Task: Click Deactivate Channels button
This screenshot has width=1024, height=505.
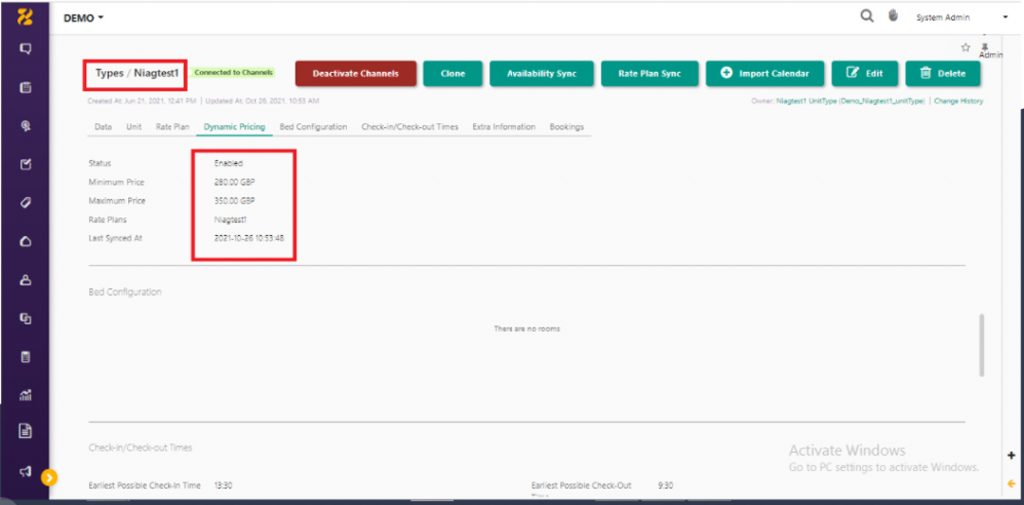Action: point(356,74)
